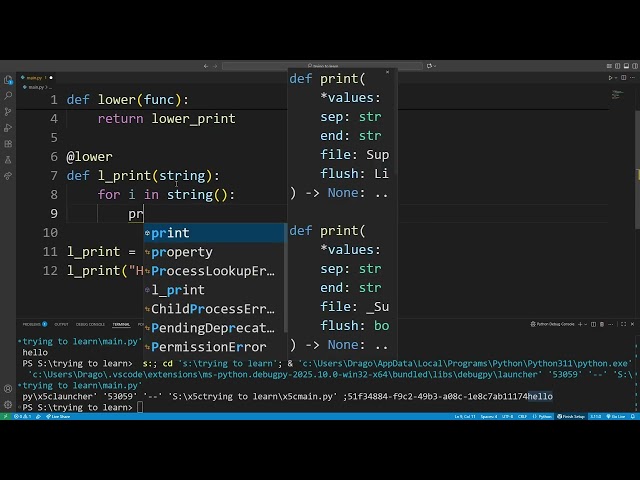Choose the PermissionError suggestion

(214, 347)
